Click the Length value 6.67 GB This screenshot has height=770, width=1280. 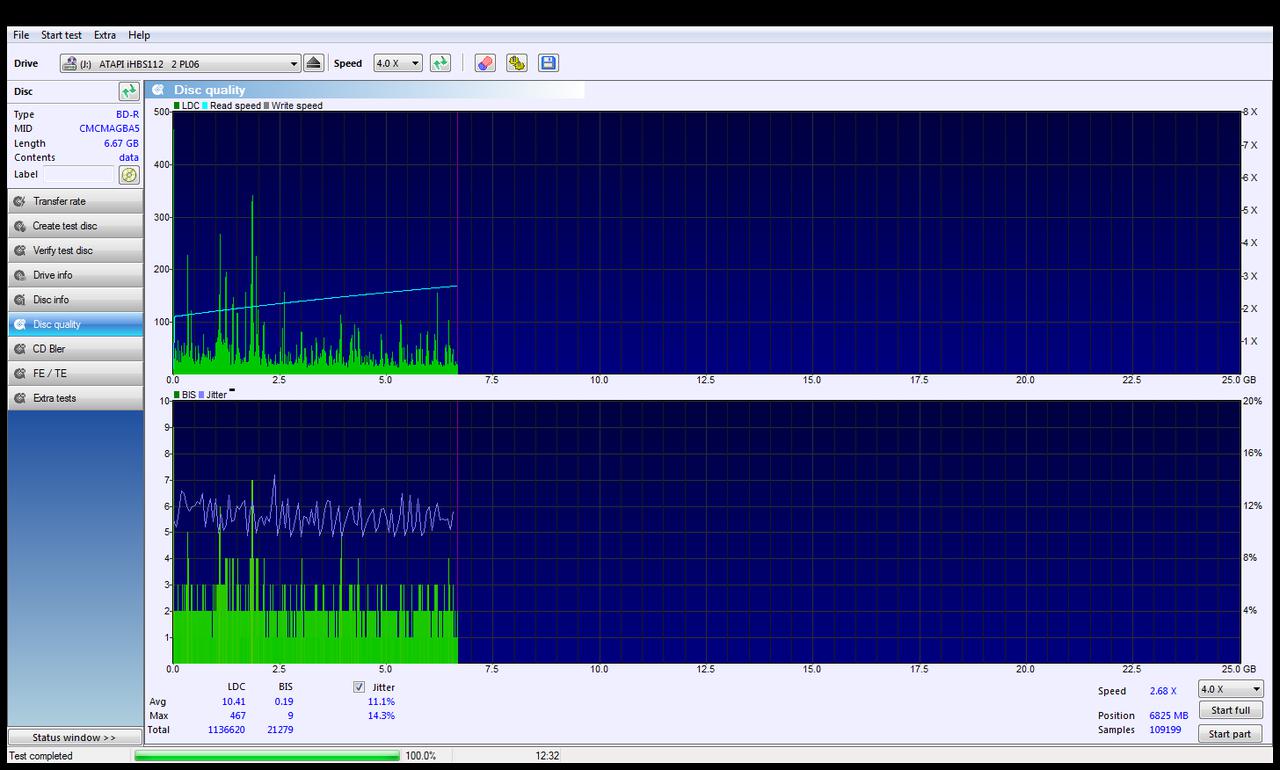click(121, 144)
